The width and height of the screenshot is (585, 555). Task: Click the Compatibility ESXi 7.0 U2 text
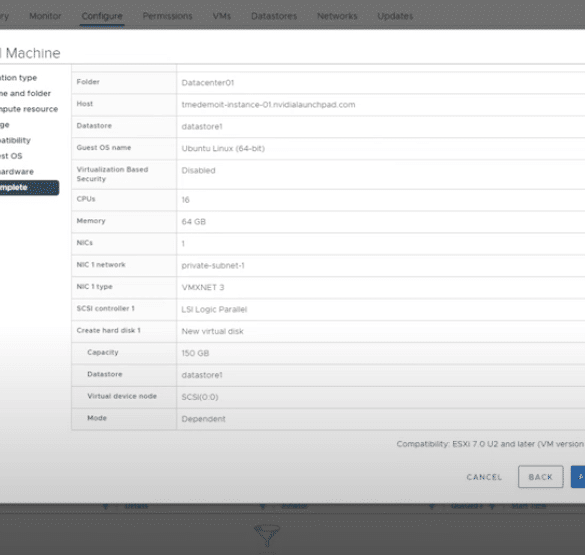coord(490,444)
